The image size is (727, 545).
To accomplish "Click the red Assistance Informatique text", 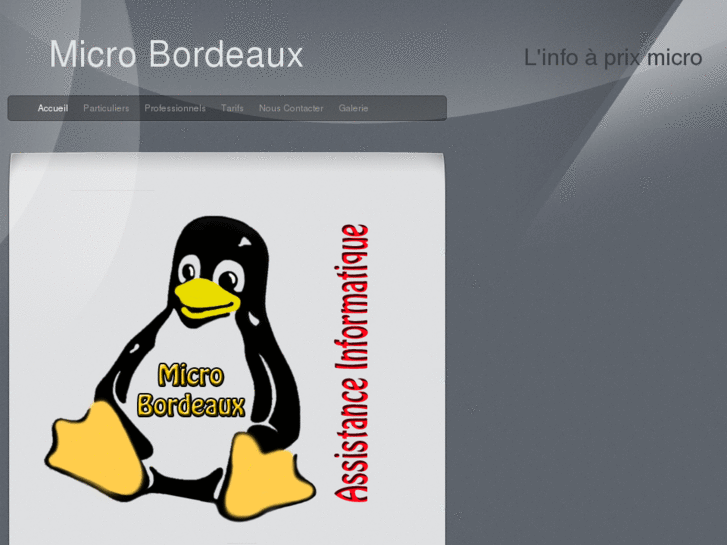I will pos(351,363).
